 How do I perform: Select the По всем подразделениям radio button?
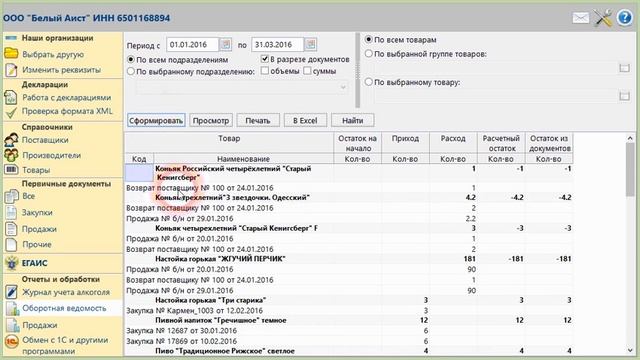(131, 60)
